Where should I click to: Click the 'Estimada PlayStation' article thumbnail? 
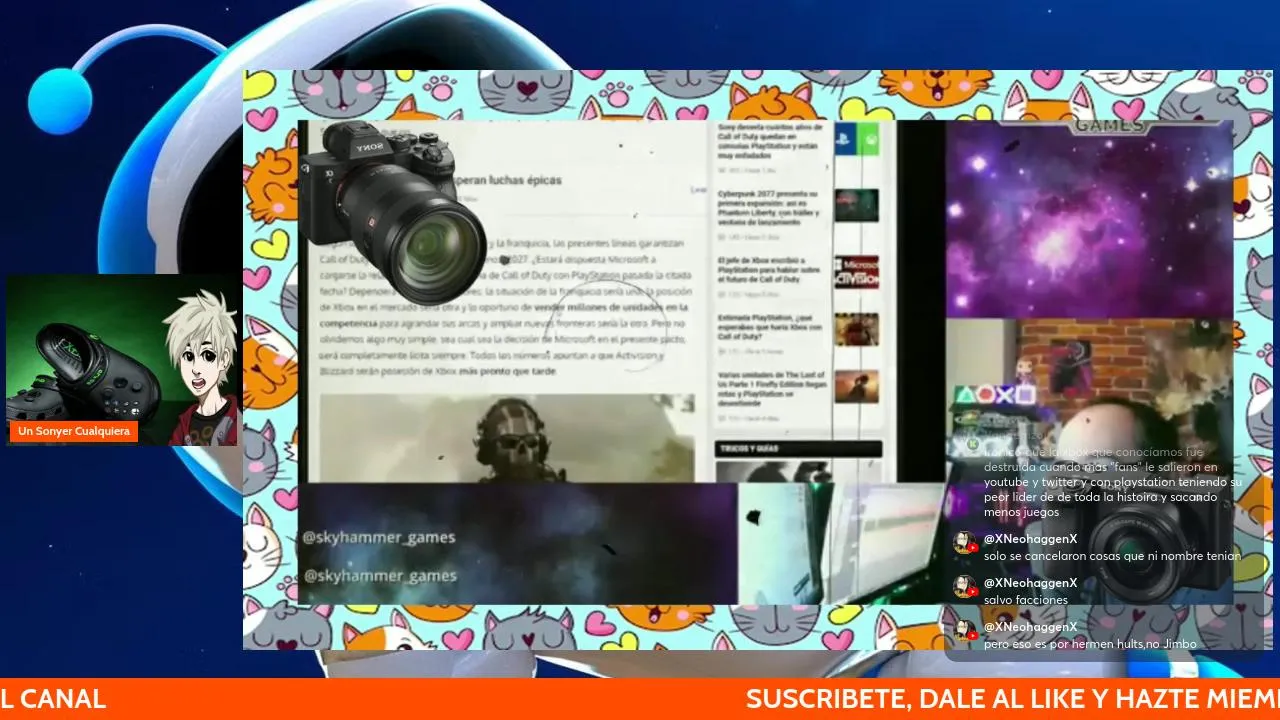(x=857, y=329)
